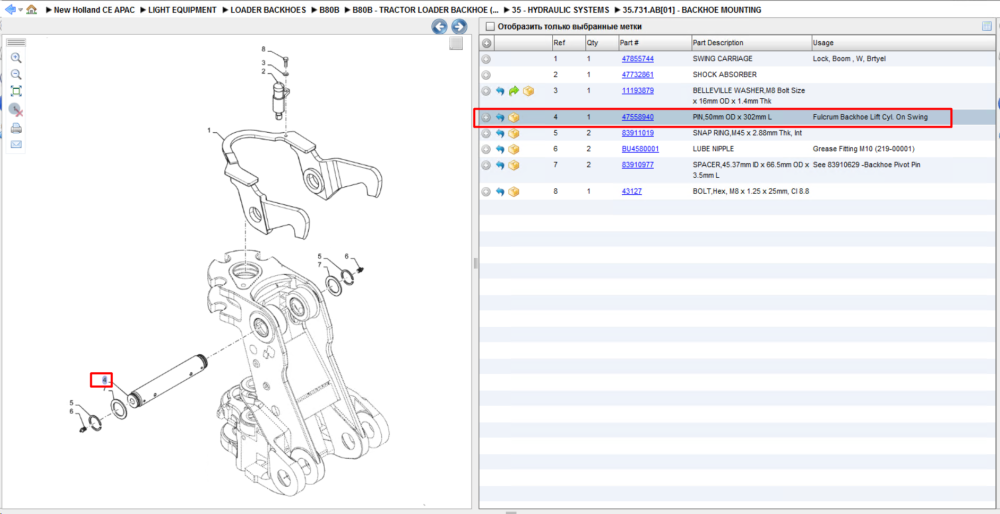
Task: Navigate to B80B - TRACTOR LOADER BACKHOE breadcrumb
Action: 425,10
